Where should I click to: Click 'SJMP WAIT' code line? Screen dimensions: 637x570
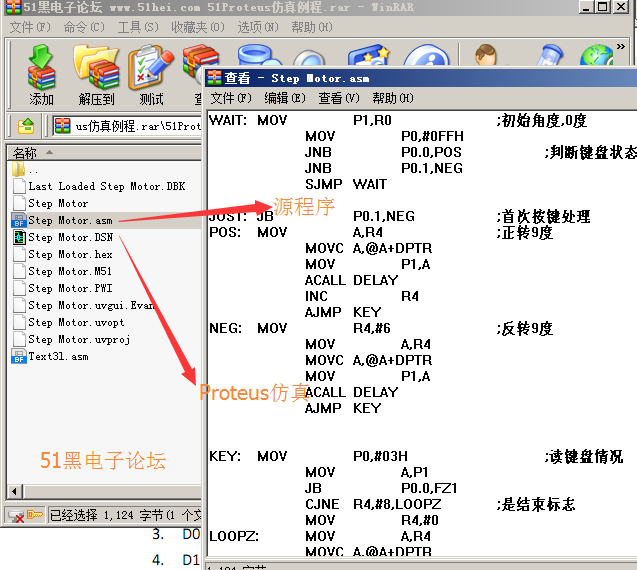tap(346, 184)
